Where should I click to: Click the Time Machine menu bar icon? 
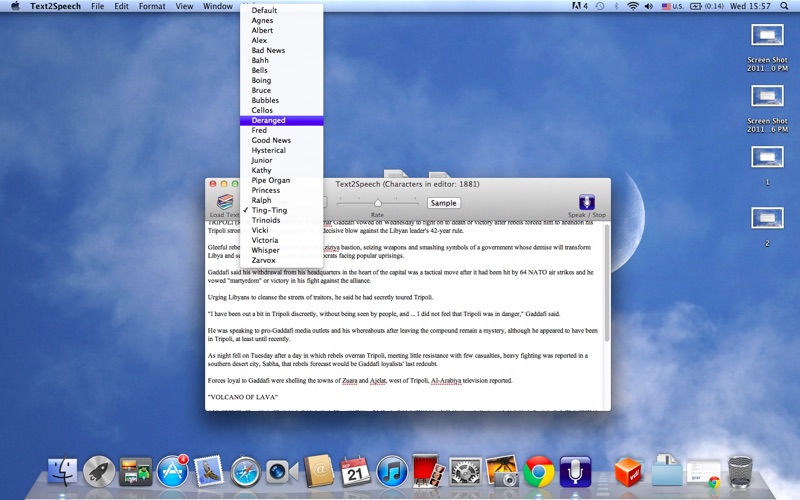pyautogui.click(x=600, y=6)
